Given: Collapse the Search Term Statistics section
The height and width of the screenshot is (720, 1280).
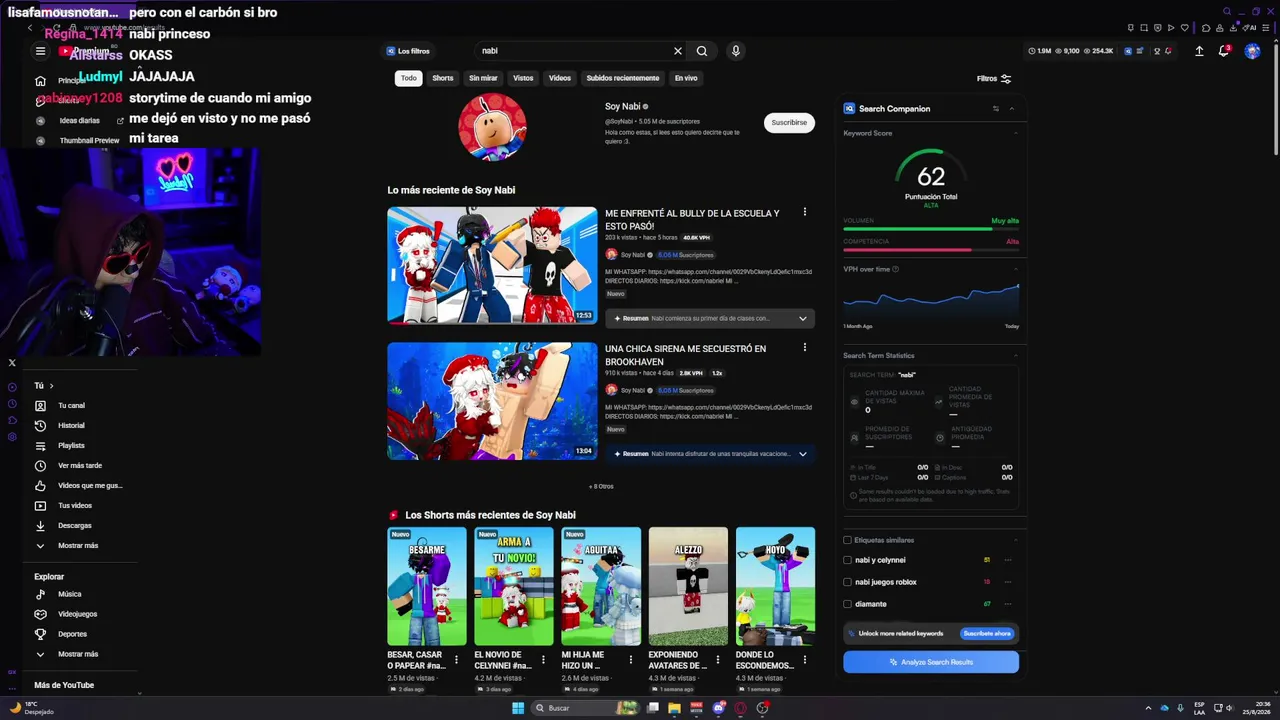Looking at the screenshot, I should [1016, 355].
